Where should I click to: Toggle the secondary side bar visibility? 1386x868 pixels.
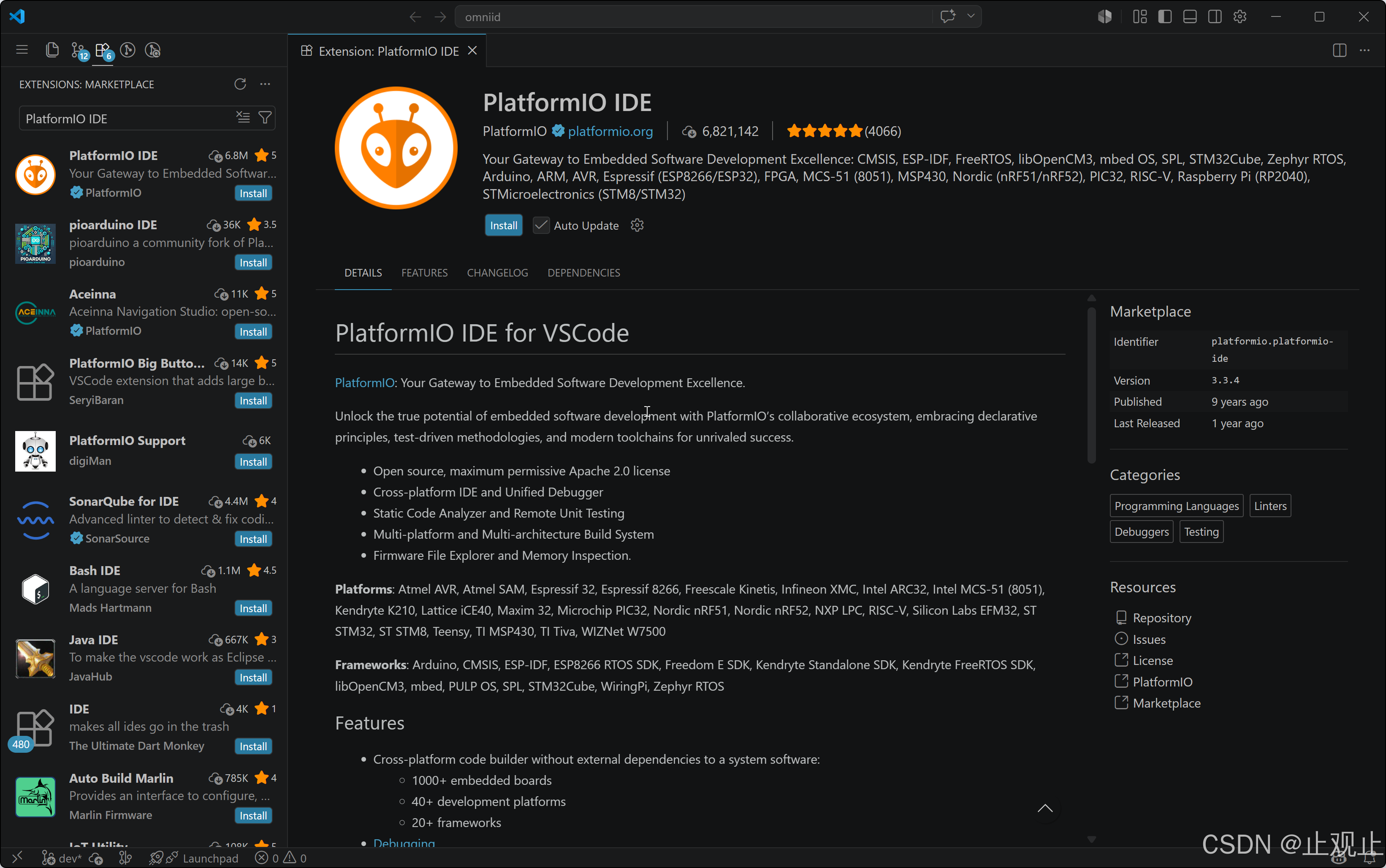tap(1215, 16)
